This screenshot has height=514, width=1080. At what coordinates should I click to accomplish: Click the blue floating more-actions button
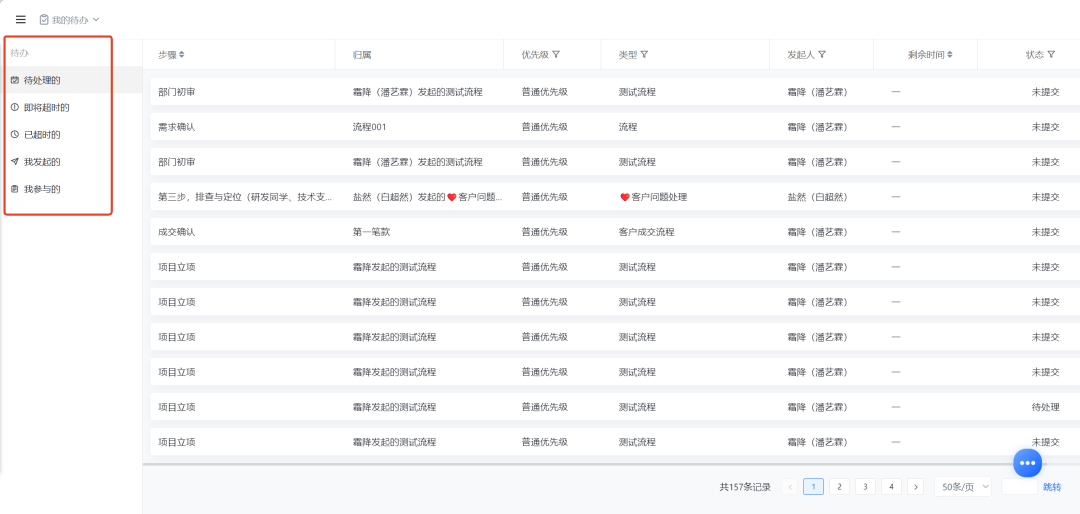1028,462
